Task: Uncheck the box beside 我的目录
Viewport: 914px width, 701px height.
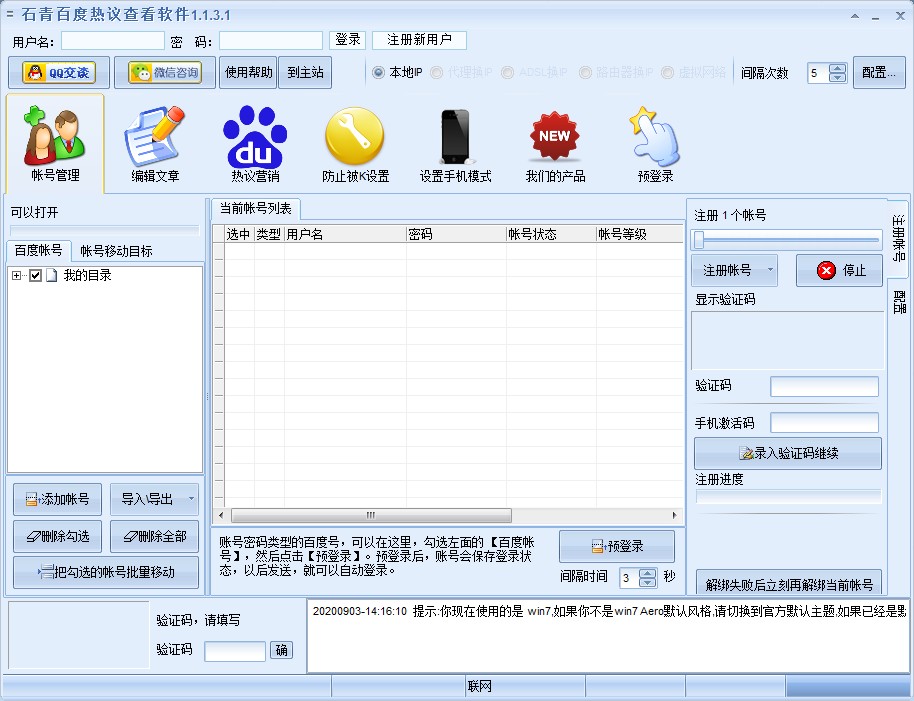Action: pos(35,277)
